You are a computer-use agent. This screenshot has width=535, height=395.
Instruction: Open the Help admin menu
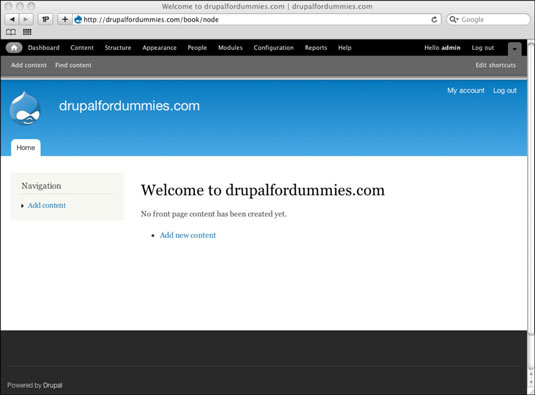(345, 48)
